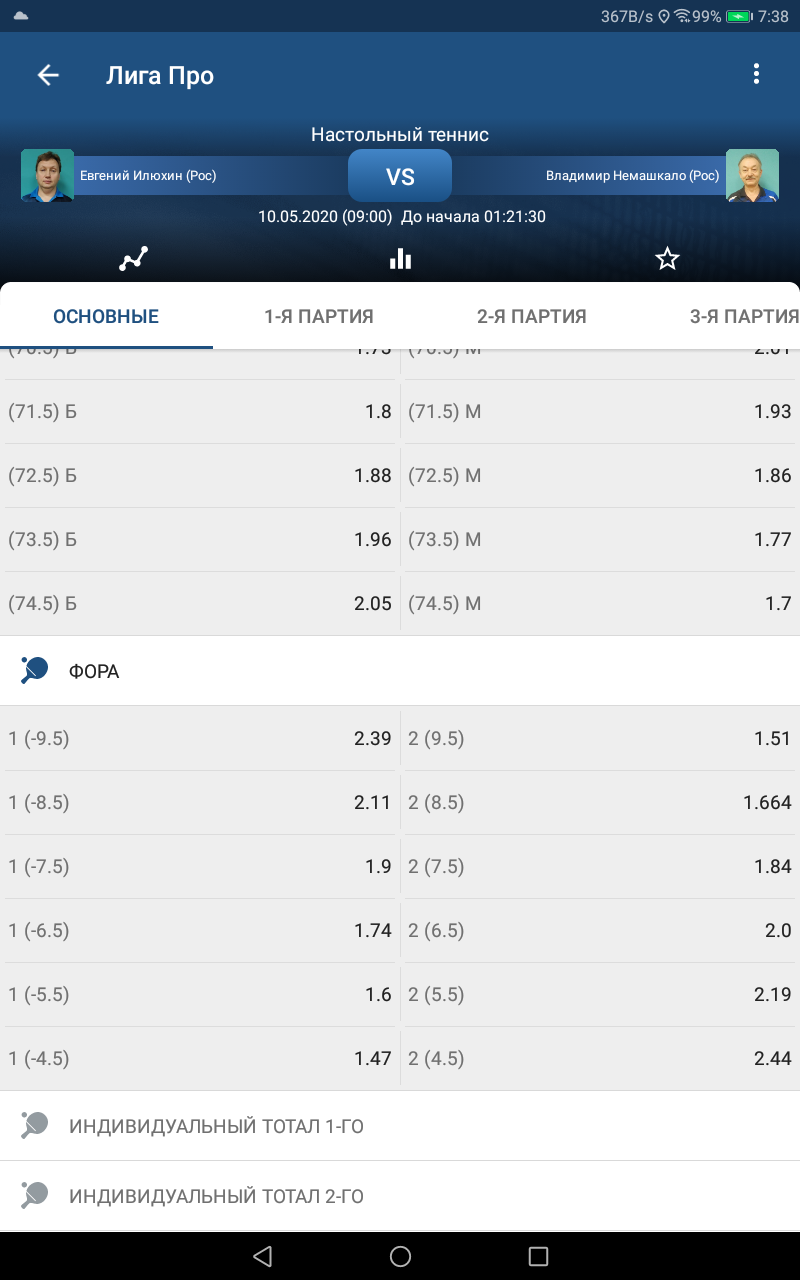The image size is (800, 1280).
Task: Open the line graph statistics icon
Action: 133,259
